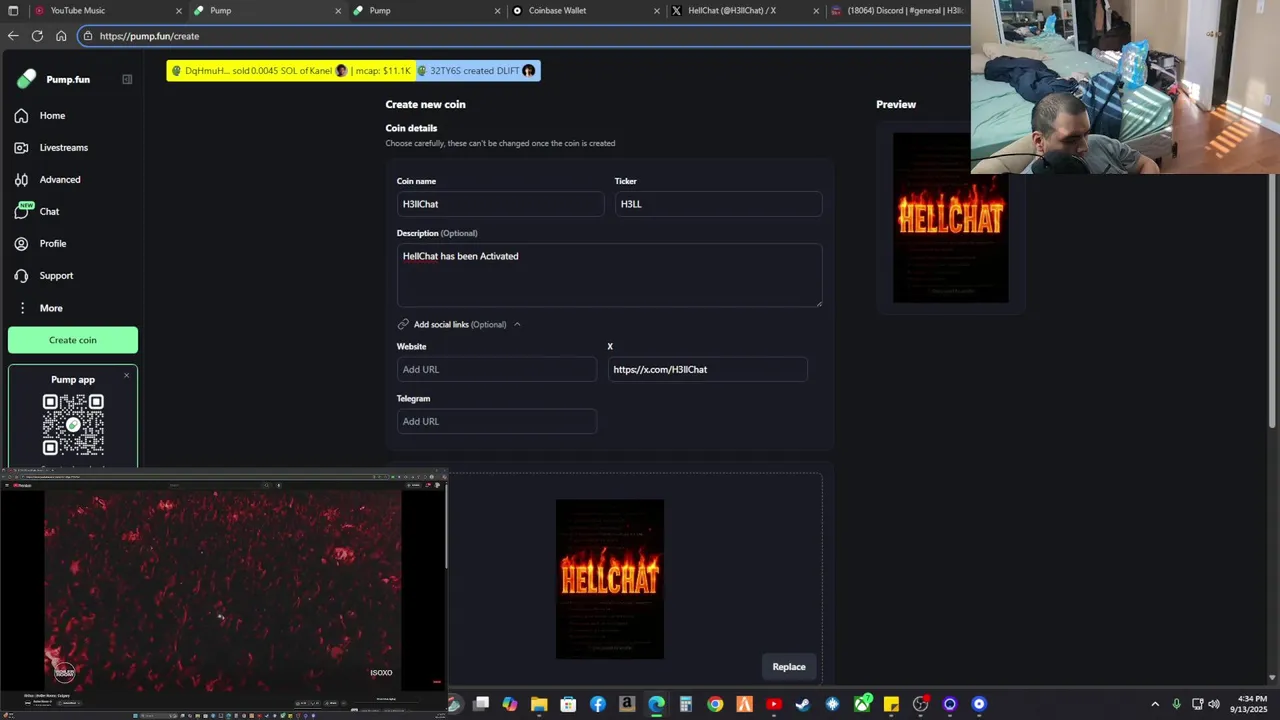Screen dimensions: 1280x720
Task: Open Microsoft Store from the taskbar
Action: (568, 704)
